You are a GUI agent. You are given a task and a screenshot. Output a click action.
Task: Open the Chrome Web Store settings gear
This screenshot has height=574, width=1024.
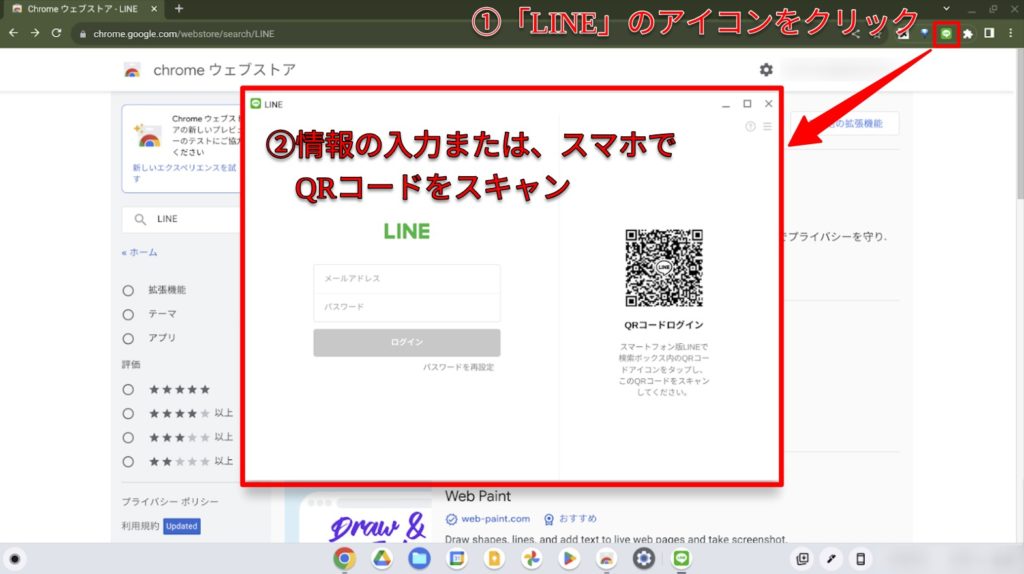766,70
